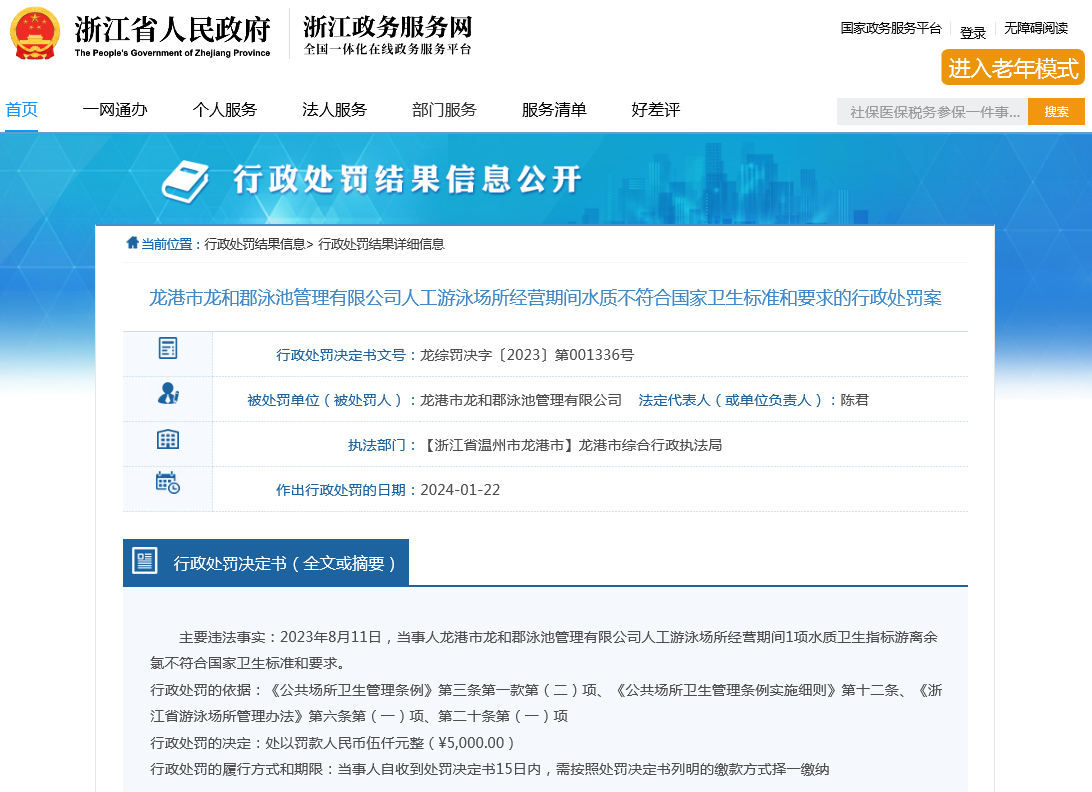The image size is (1092, 792).
Task: Click 当前位置 label text
Action: coord(167,244)
